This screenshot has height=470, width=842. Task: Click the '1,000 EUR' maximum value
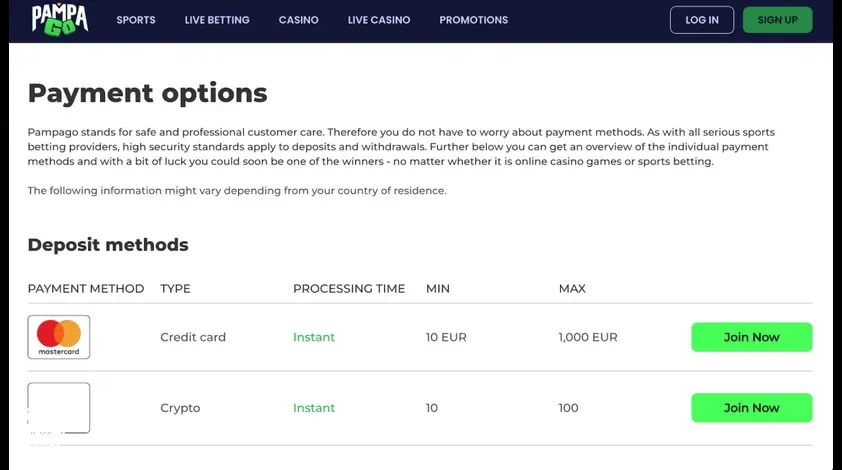pos(588,337)
